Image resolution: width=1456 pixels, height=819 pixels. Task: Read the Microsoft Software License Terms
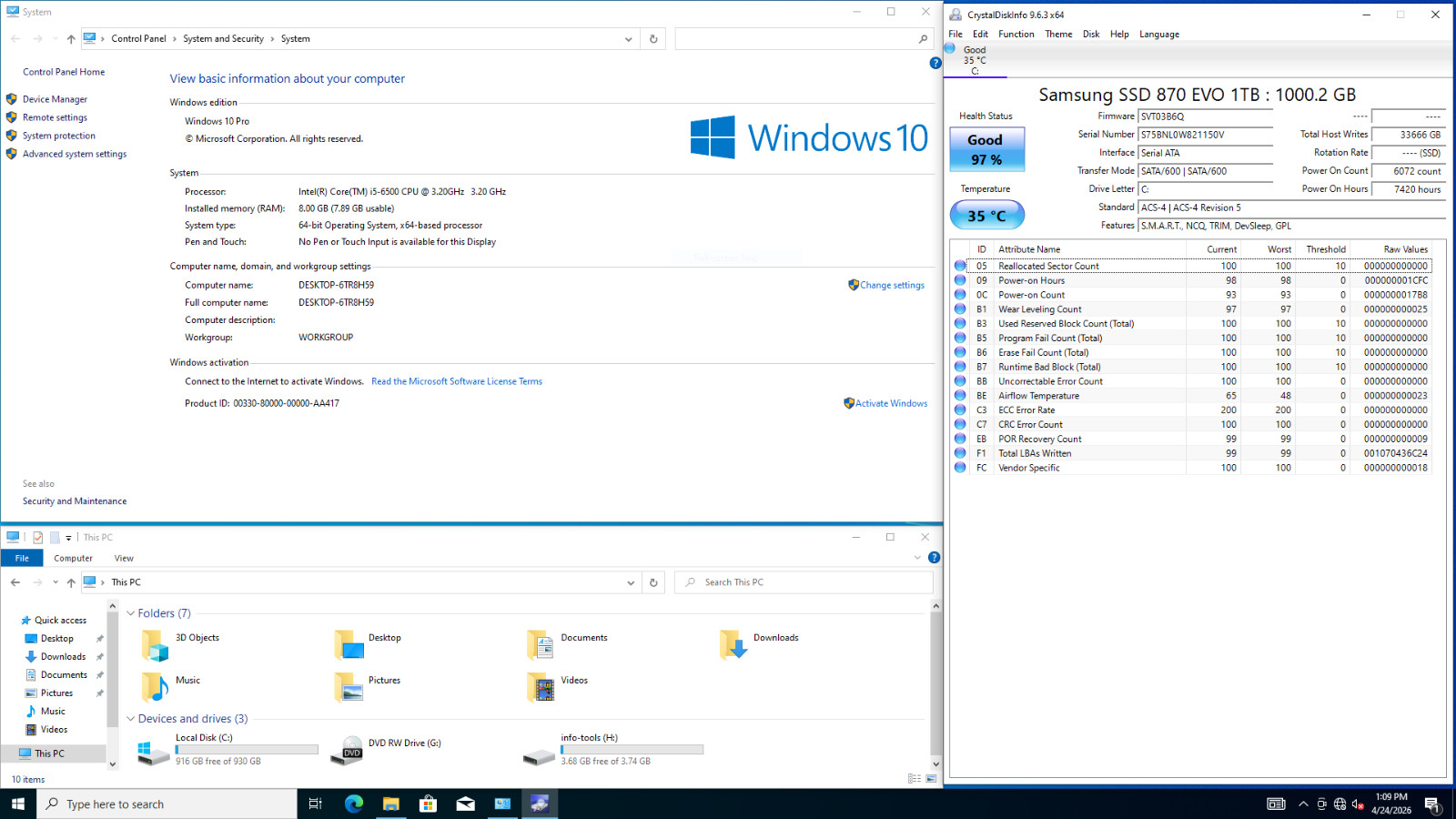457,381
